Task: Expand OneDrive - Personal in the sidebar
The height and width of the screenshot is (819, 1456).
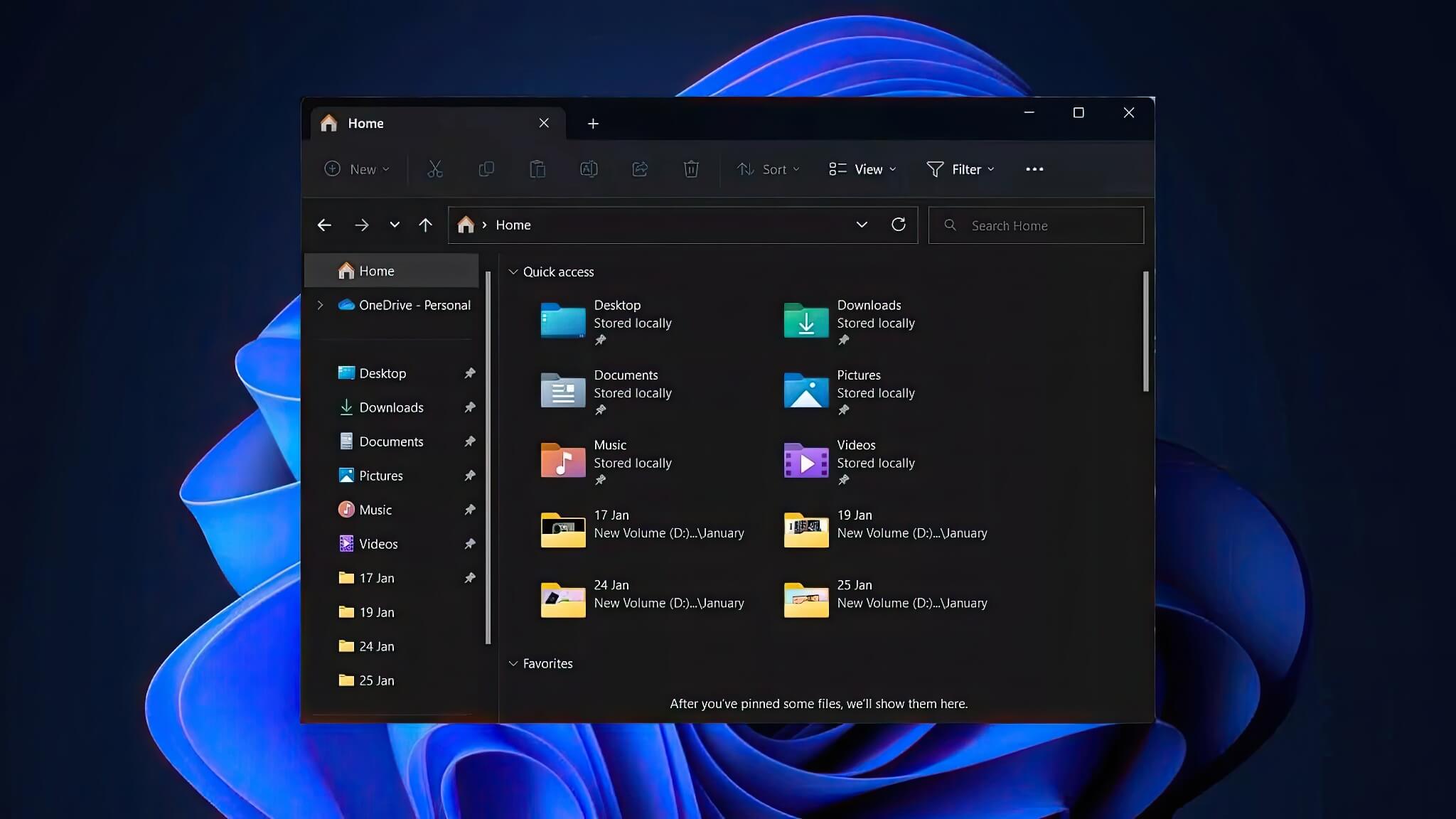Action: coord(321,304)
